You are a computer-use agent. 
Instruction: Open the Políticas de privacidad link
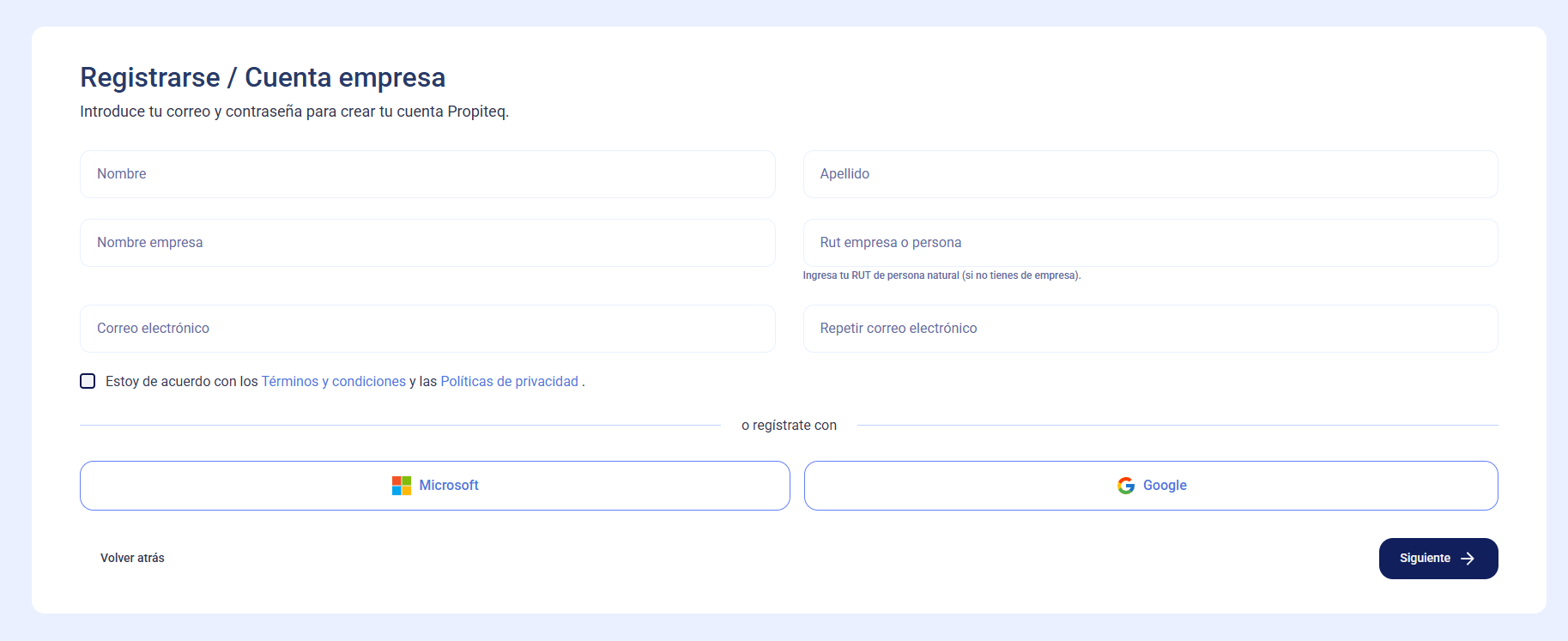pyautogui.click(x=510, y=381)
